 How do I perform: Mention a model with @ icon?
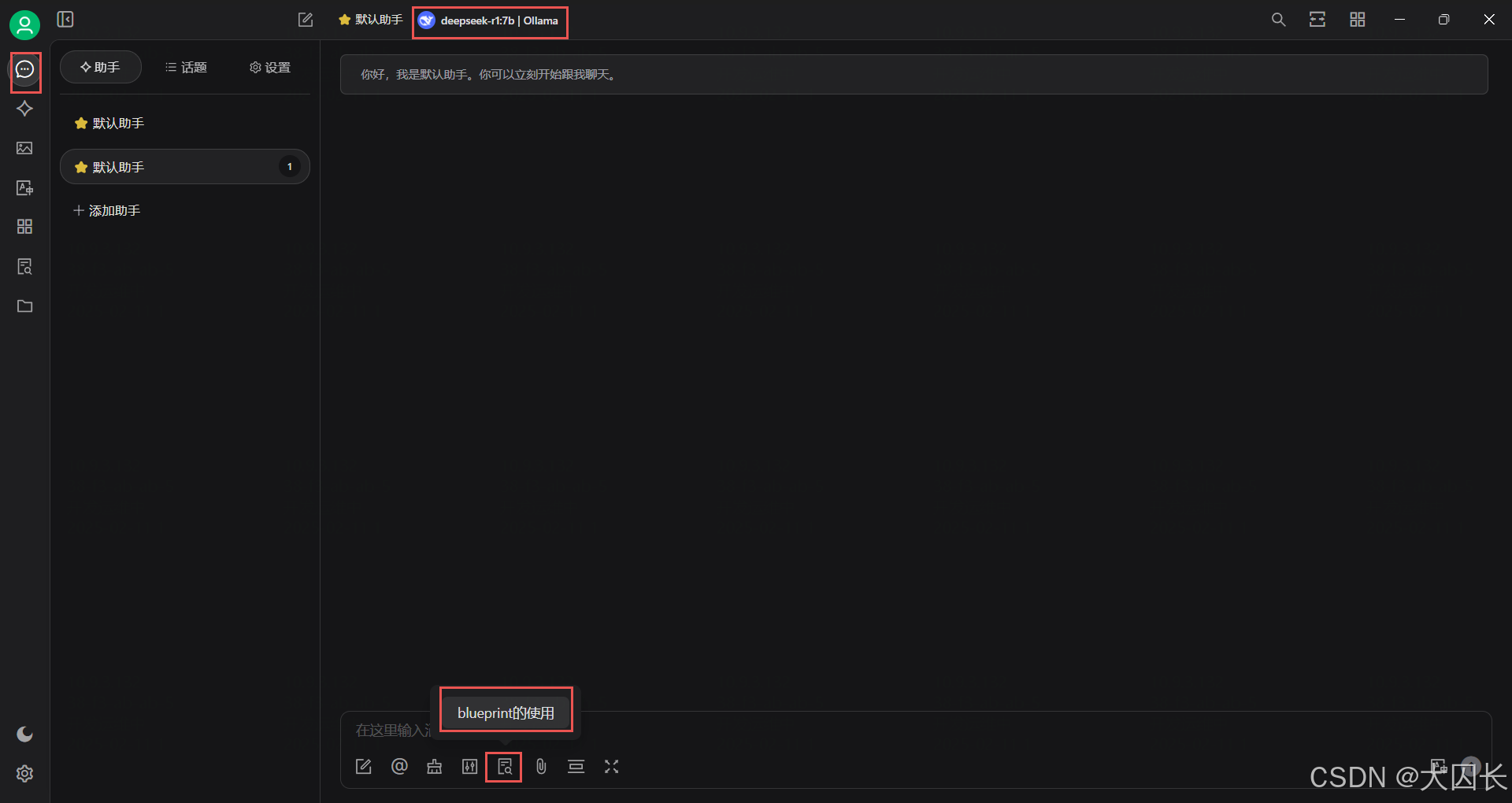(x=399, y=767)
